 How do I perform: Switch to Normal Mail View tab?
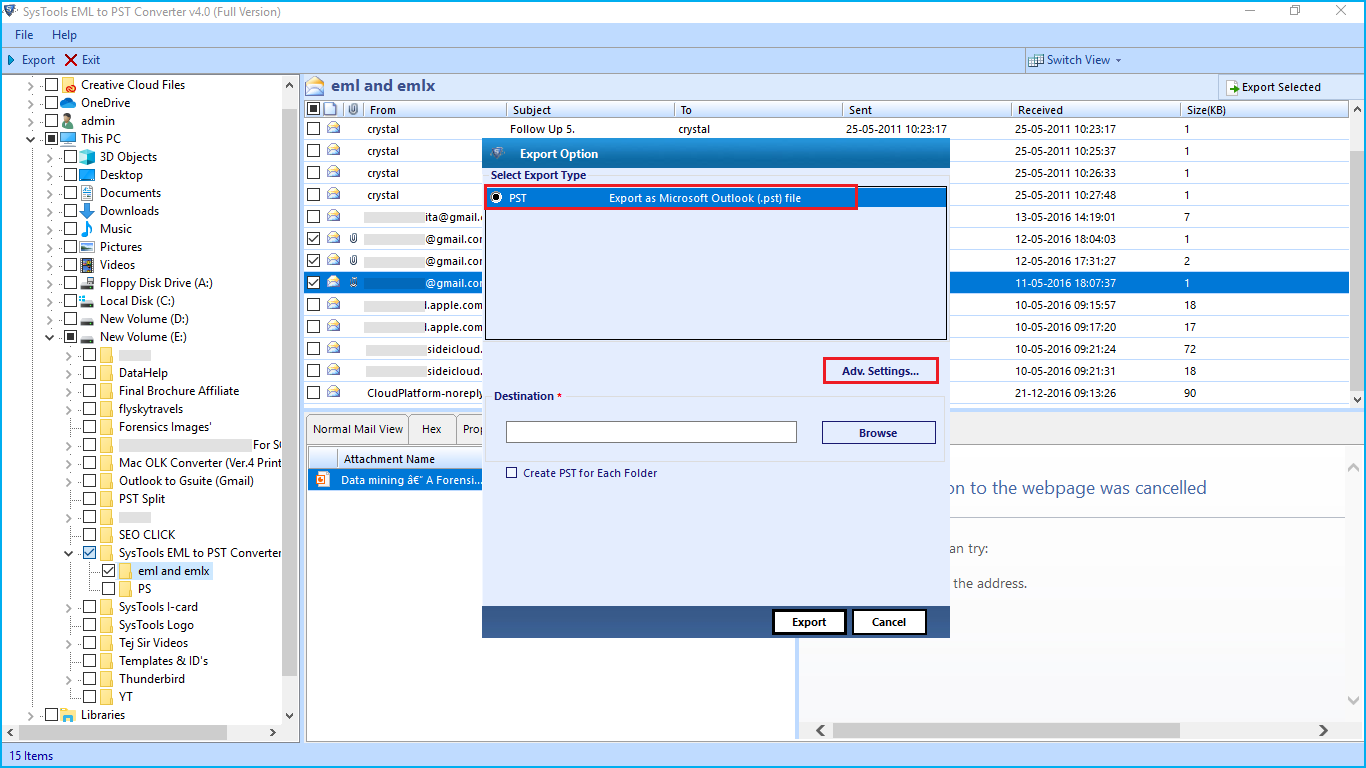tap(358, 429)
